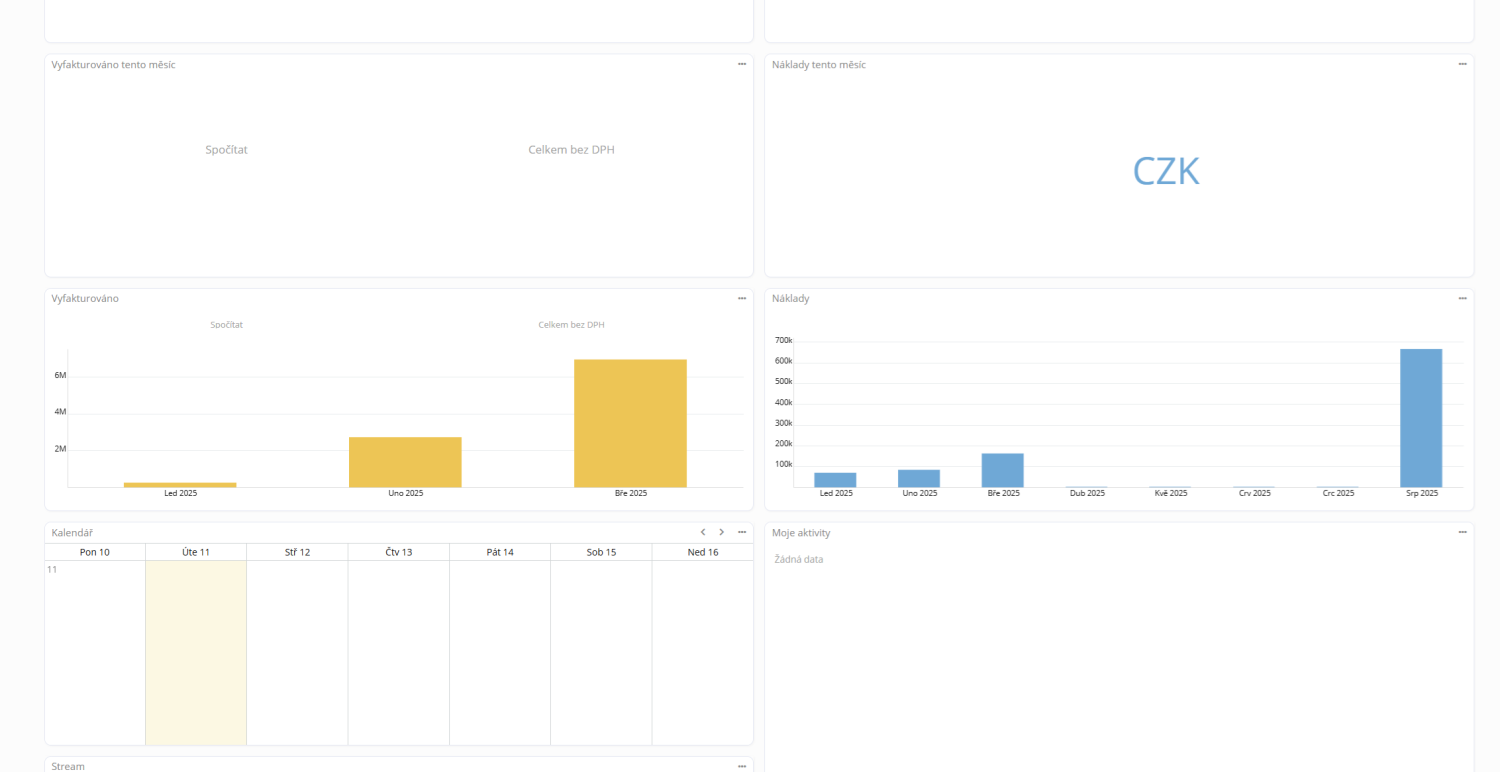Click the Bře 2025 bar in Náklady chart
Screen dimensions: 1500x772
click(x=1003, y=470)
